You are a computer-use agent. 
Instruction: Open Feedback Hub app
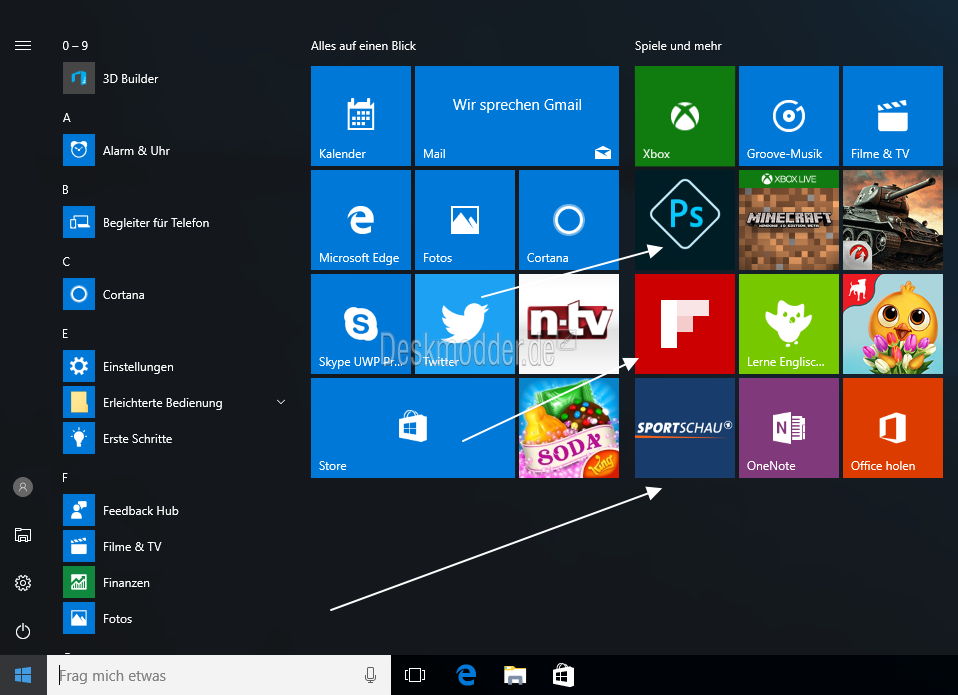coord(174,511)
